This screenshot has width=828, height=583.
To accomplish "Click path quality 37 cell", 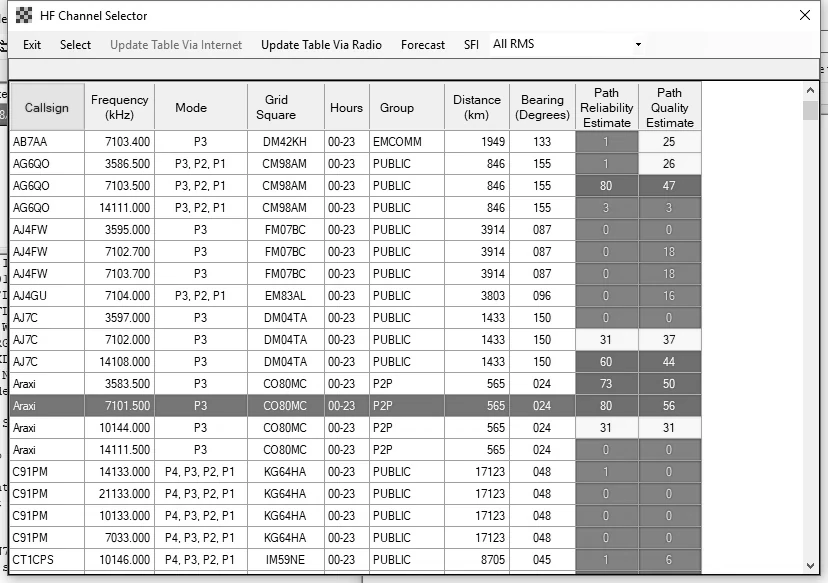I will coord(670,340).
